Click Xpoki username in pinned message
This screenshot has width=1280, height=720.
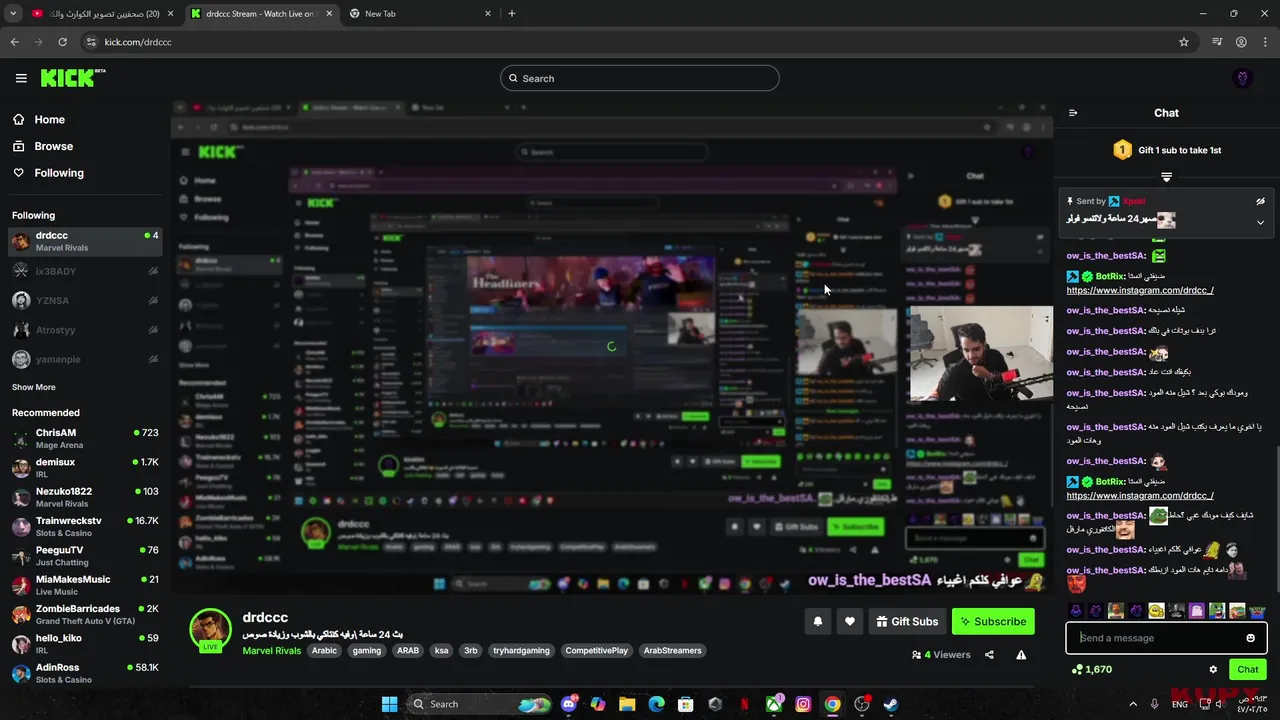tap(1134, 201)
